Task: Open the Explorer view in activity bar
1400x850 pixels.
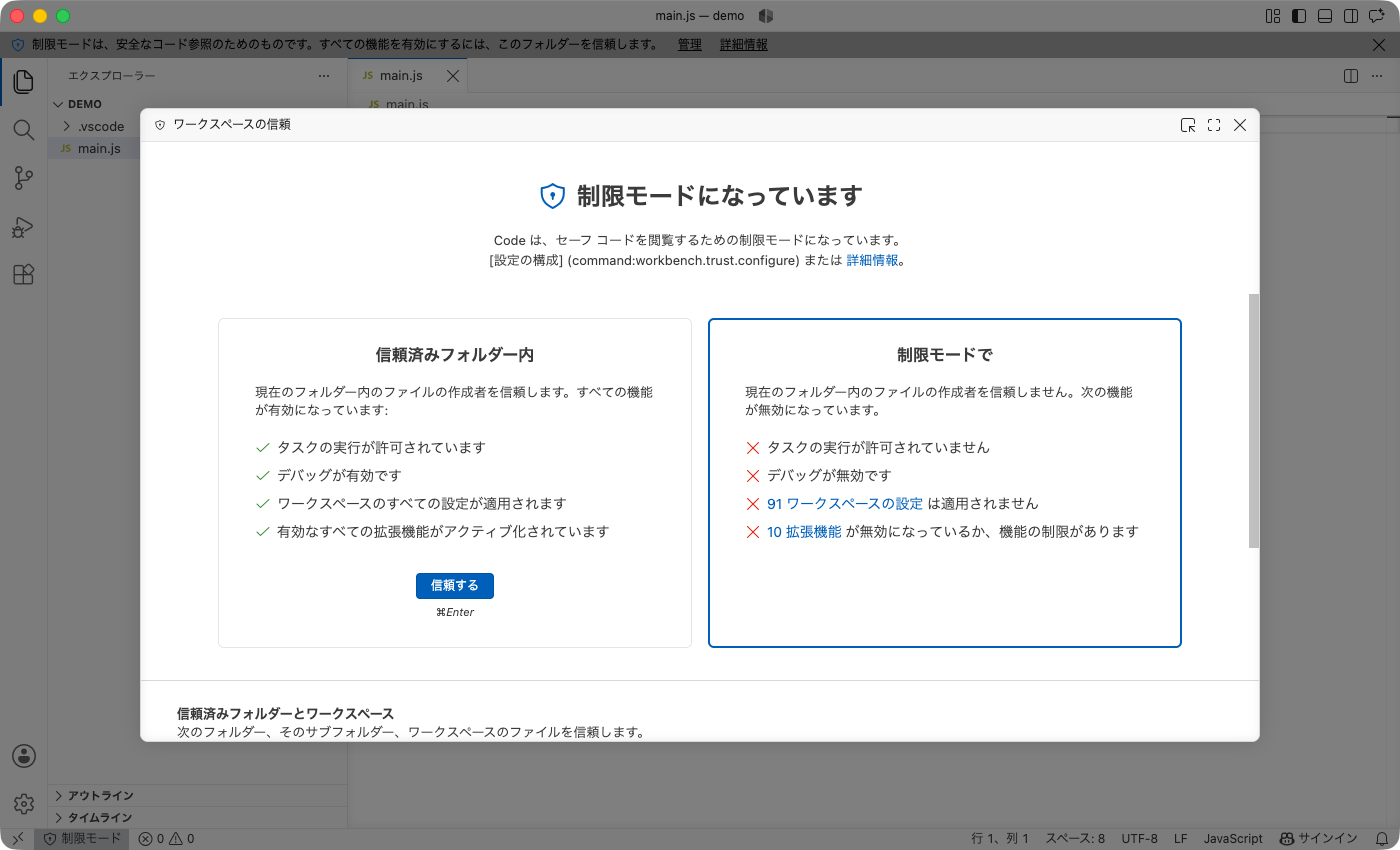Action: [24, 82]
